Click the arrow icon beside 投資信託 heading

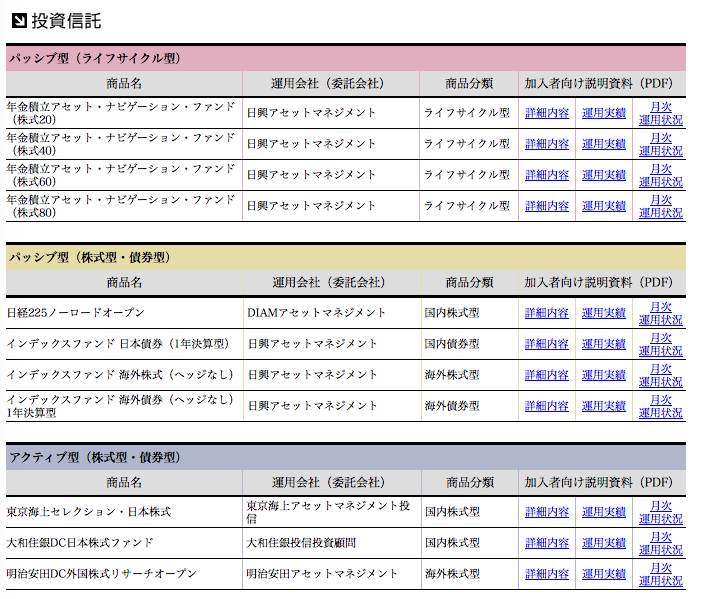click(19, 21)
